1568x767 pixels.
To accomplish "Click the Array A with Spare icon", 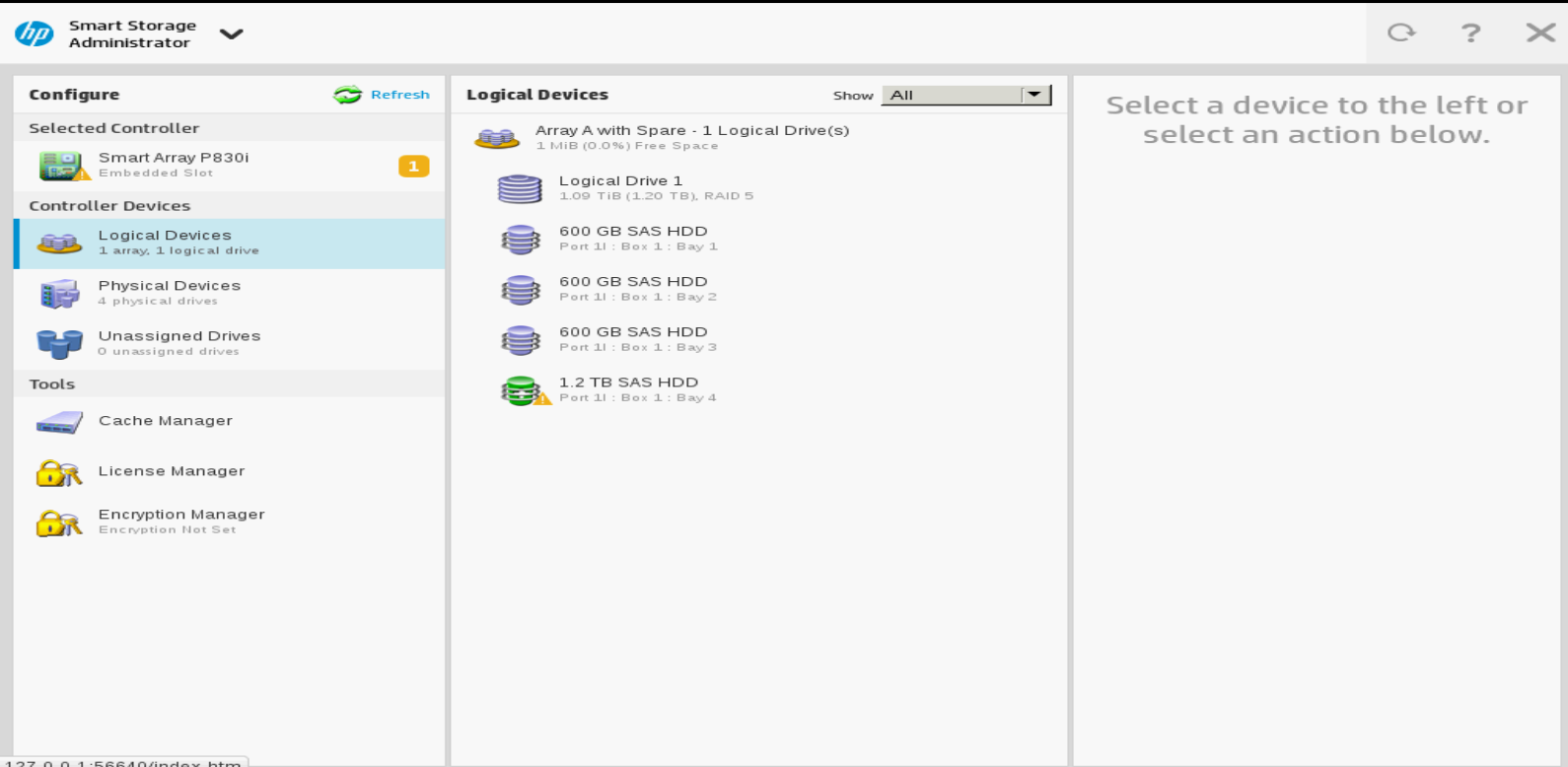I will pos(497,139).
